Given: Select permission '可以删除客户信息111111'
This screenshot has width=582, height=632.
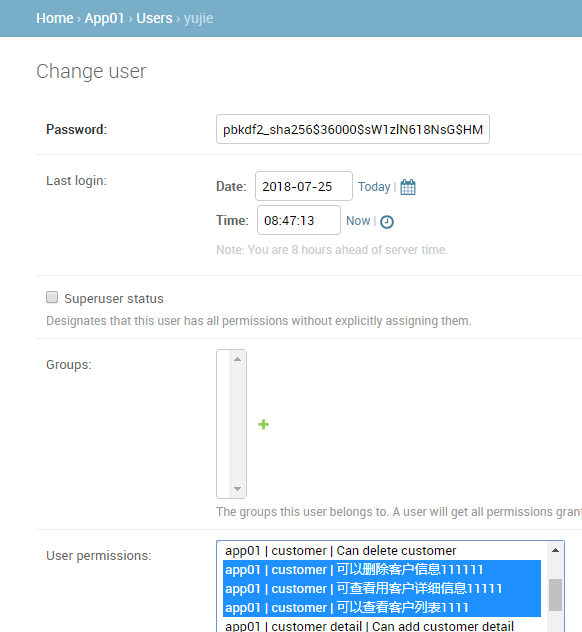Looking at the screenshot, I should click(x=382, y=570).
